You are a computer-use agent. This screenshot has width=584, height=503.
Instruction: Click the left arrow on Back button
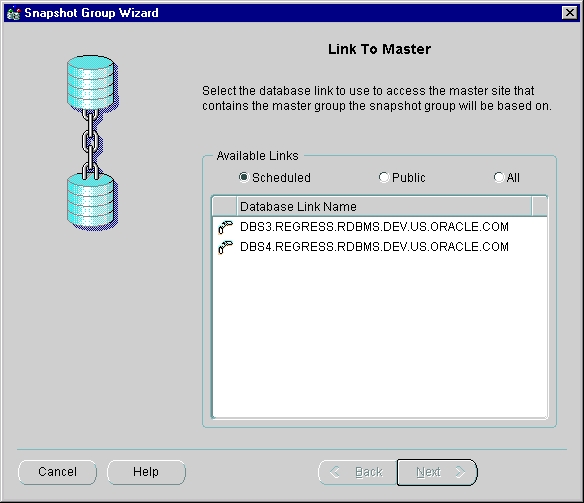tap(335, 472)
